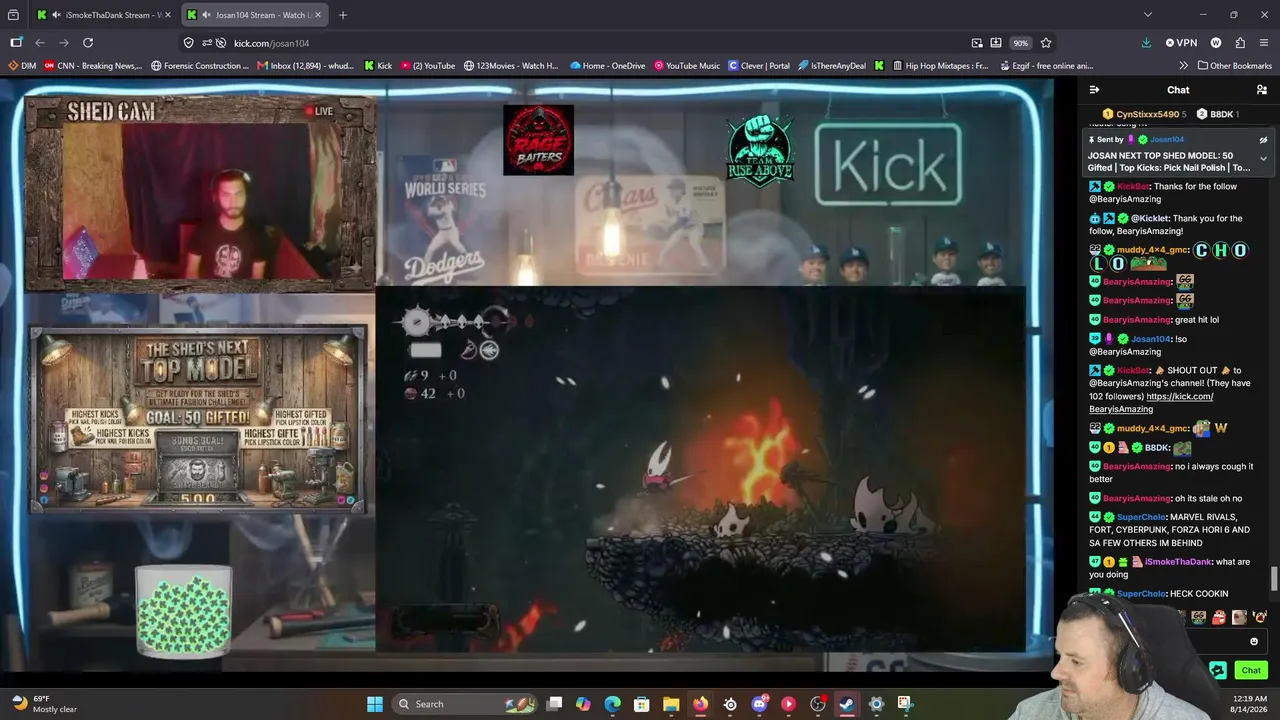Image resolution: width=1280 pixels, height=720 pixels.
Task: Open picture-in-picture from address bar
Action: pos(977,43)
